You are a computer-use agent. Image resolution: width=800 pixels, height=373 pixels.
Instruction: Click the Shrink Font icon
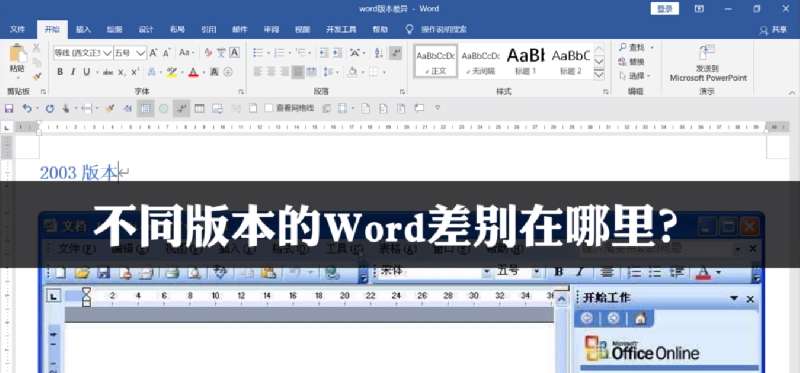[x=166, y=53]
